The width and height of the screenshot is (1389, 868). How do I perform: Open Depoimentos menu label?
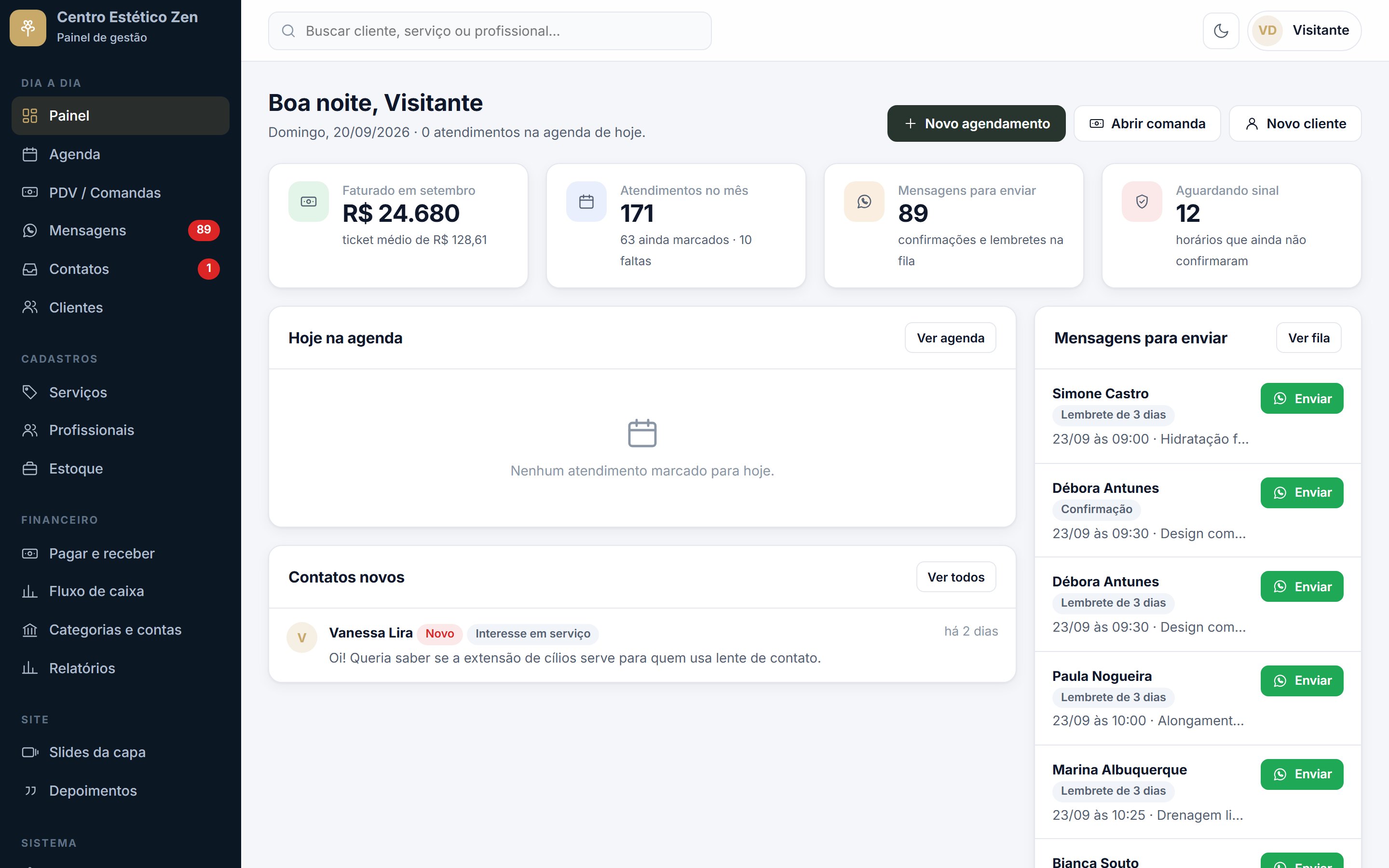93,790
